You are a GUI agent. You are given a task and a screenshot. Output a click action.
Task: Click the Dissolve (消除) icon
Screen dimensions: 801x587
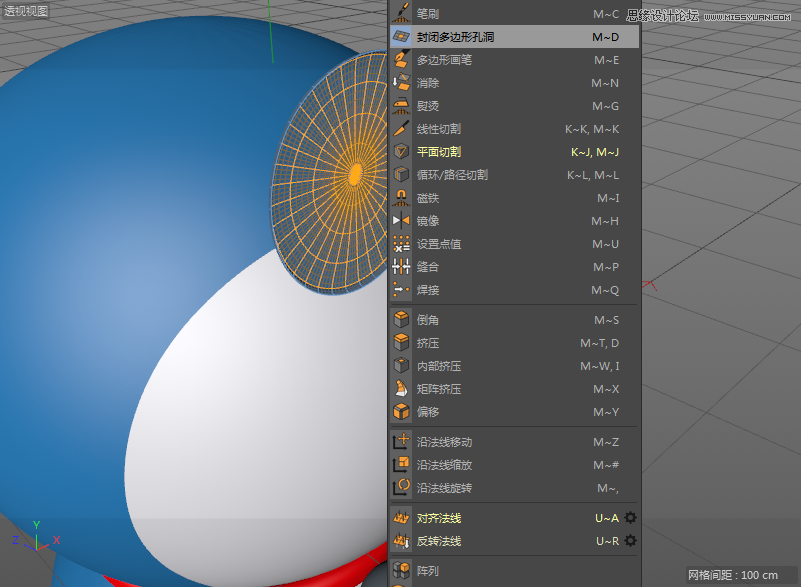pos(401,83)
